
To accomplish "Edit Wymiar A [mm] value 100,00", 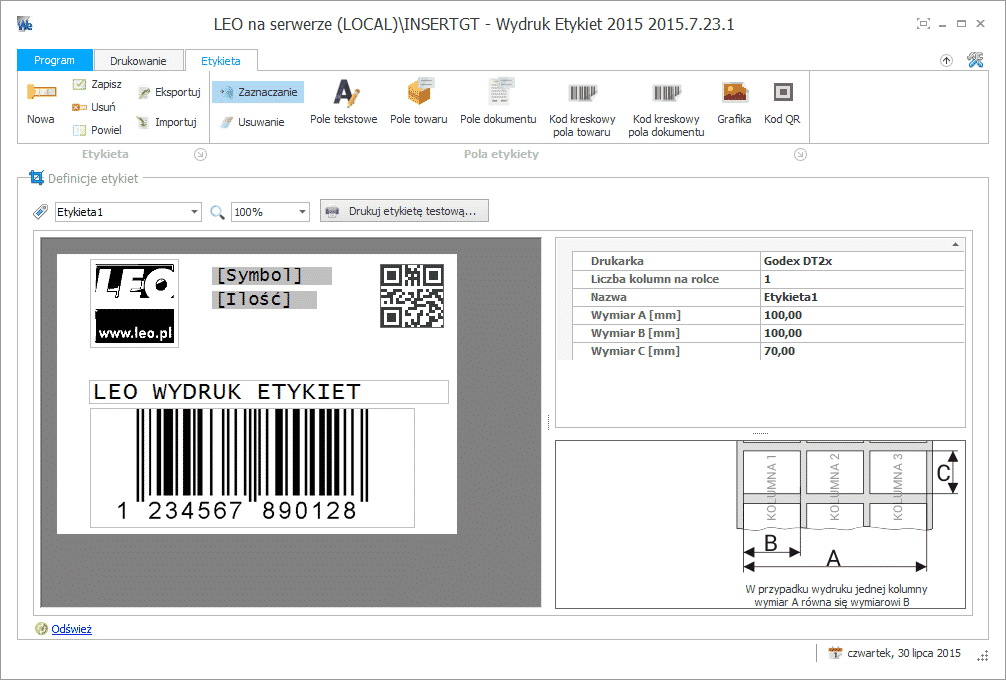I will point(862,315).
